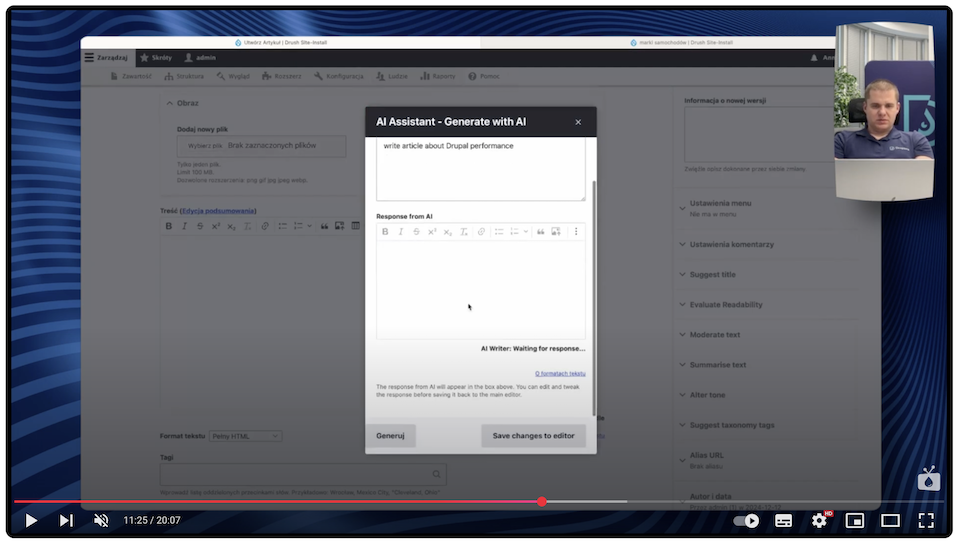Apply subscript in Response from AI editor
Viewport: 960px width, 545px height.
pyautogui.click(x=448, y=231)
